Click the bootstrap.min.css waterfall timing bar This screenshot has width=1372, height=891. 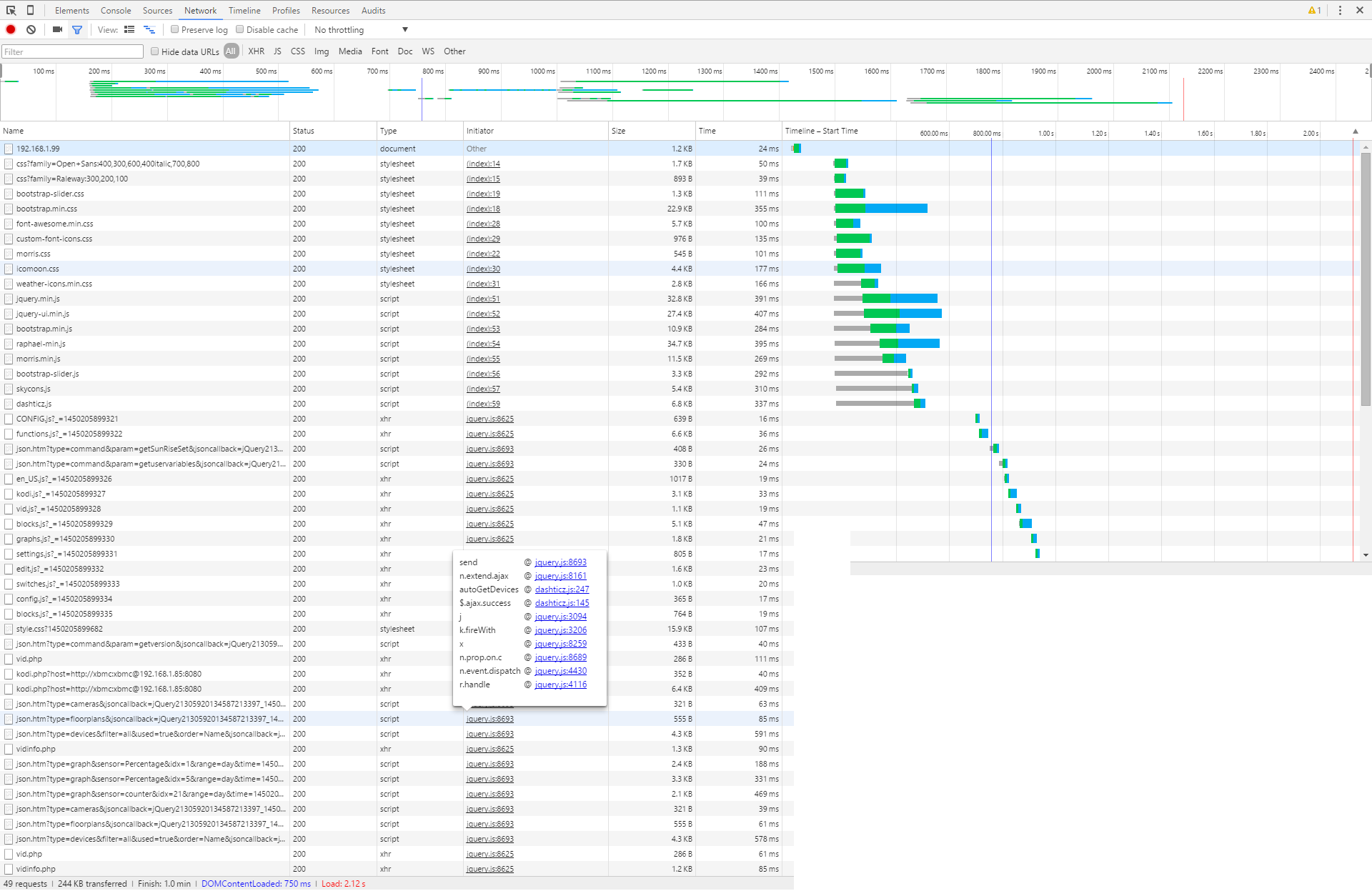[x=880, y=209]
